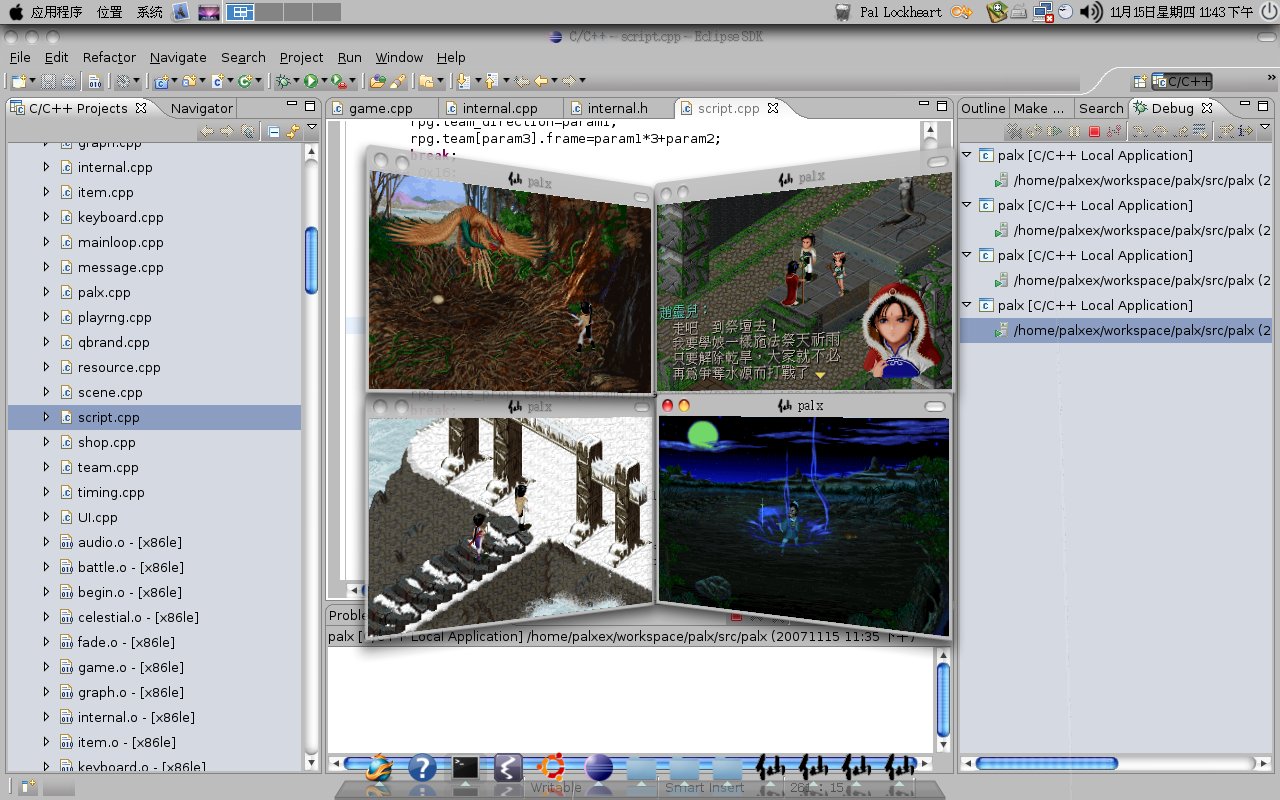1280x800 pixels.
Task: Toggle Instruction Stepping Mode in Debug view
Action: pyautogui.click(x=1245, y=131)
